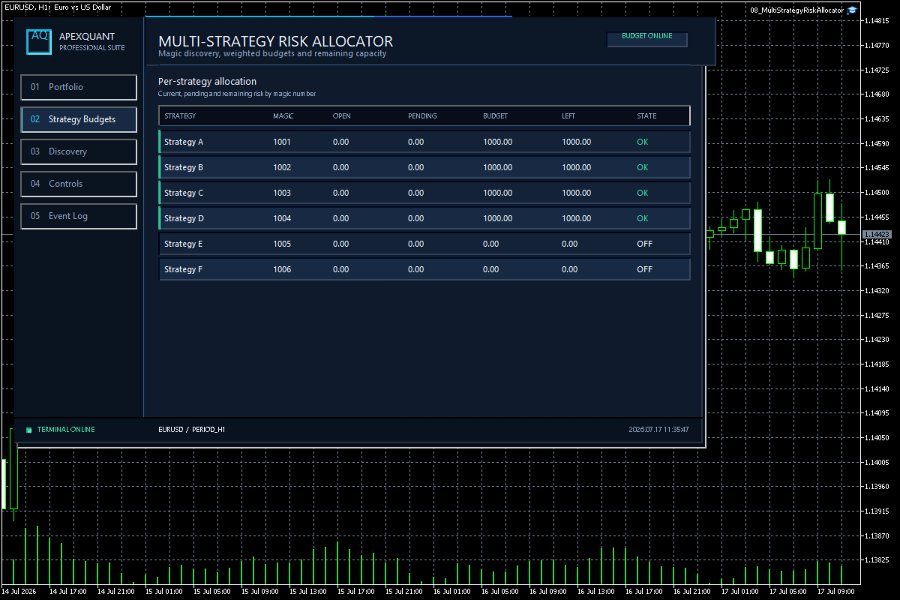Click magic number 1003
This screenshot has width=900, height=600.
tap(282, 193)
